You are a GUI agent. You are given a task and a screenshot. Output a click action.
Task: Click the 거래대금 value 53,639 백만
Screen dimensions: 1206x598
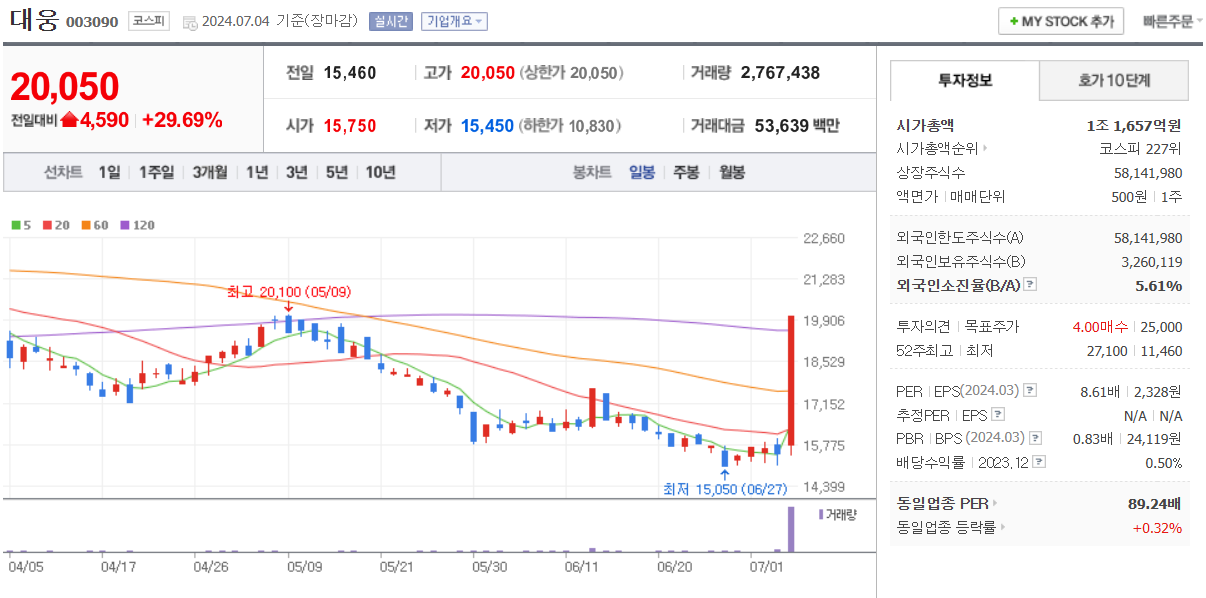(x=796, y=126)
